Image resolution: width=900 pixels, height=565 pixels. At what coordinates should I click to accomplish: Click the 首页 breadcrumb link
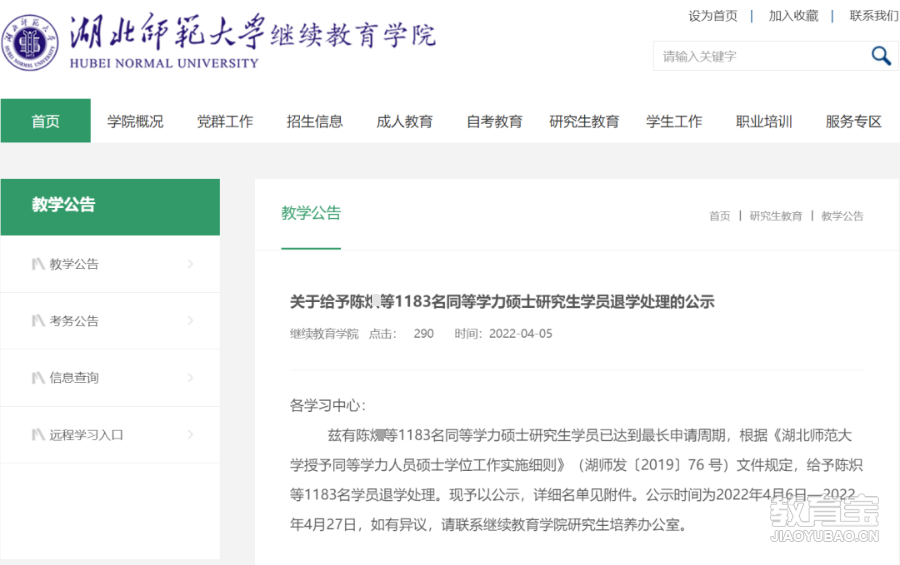point(720,216)
